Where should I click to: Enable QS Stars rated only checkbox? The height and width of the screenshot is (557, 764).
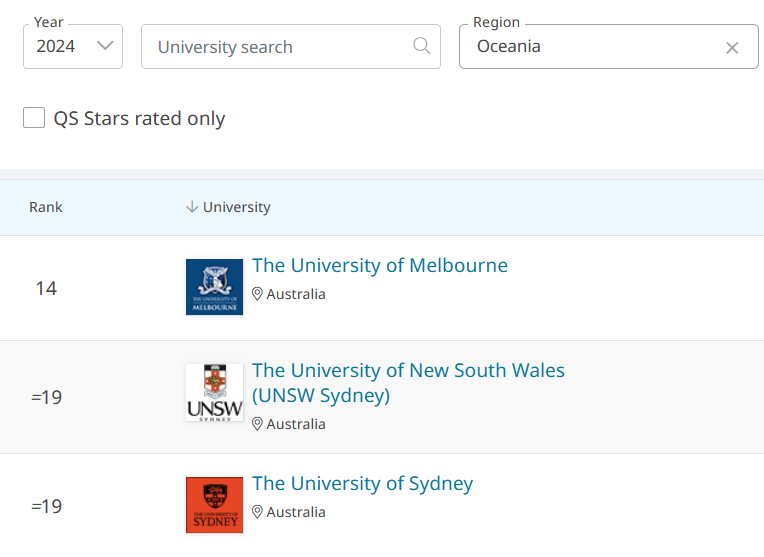pyautogui.click(x=34, y=117)
